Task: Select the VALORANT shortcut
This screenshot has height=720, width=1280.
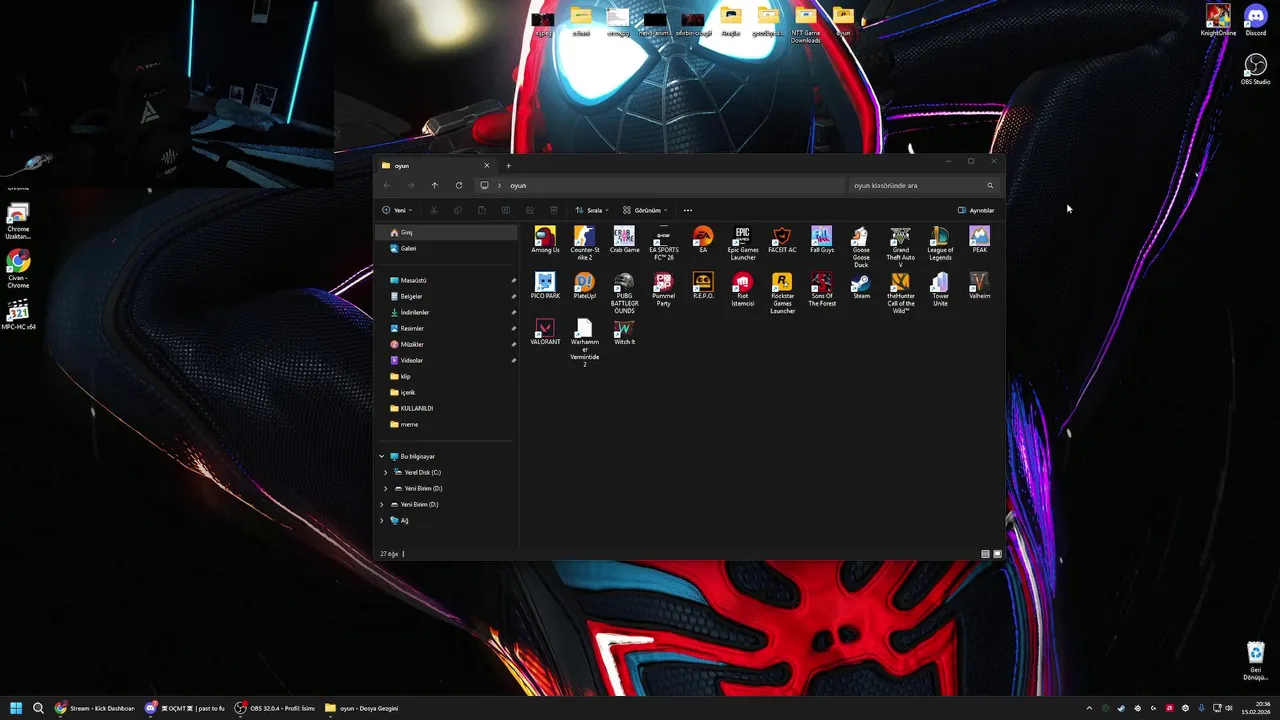Action: pos(545,332)
